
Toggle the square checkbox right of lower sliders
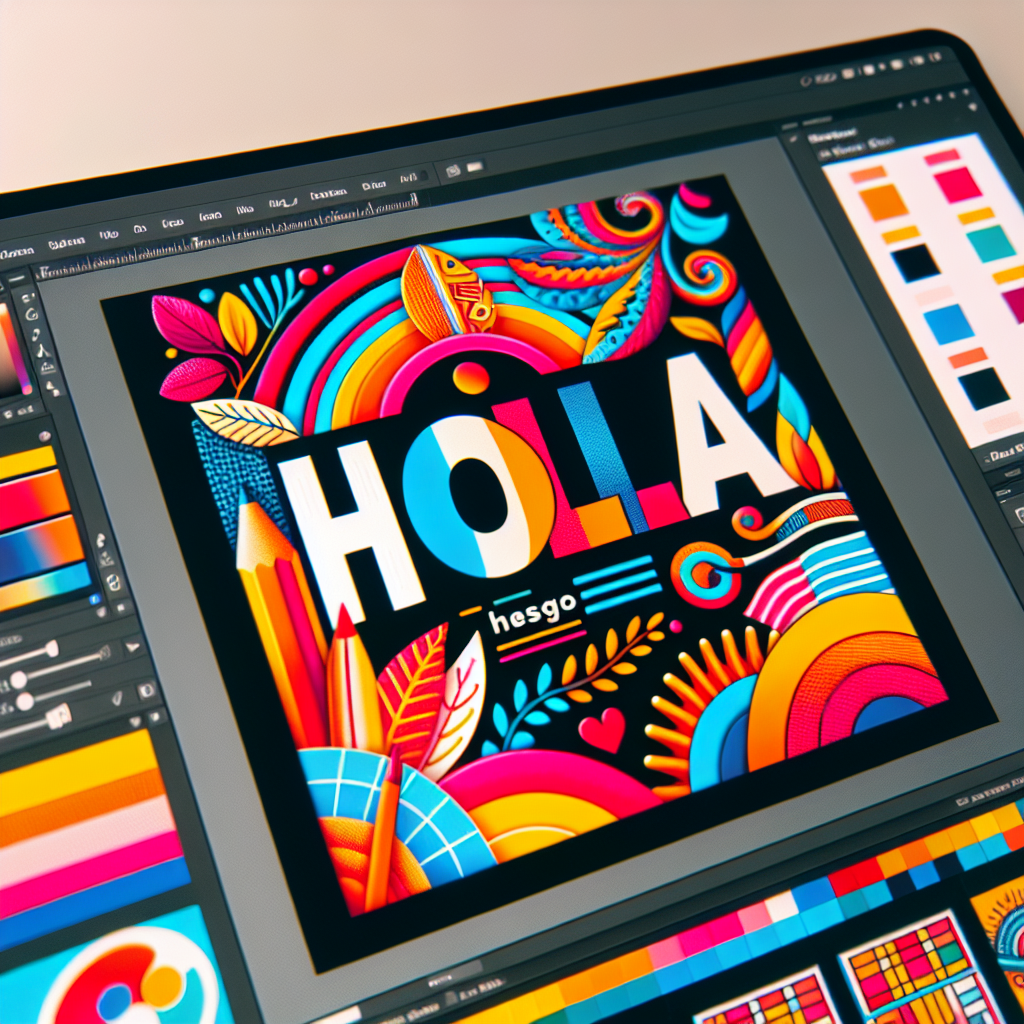[147, 689]
